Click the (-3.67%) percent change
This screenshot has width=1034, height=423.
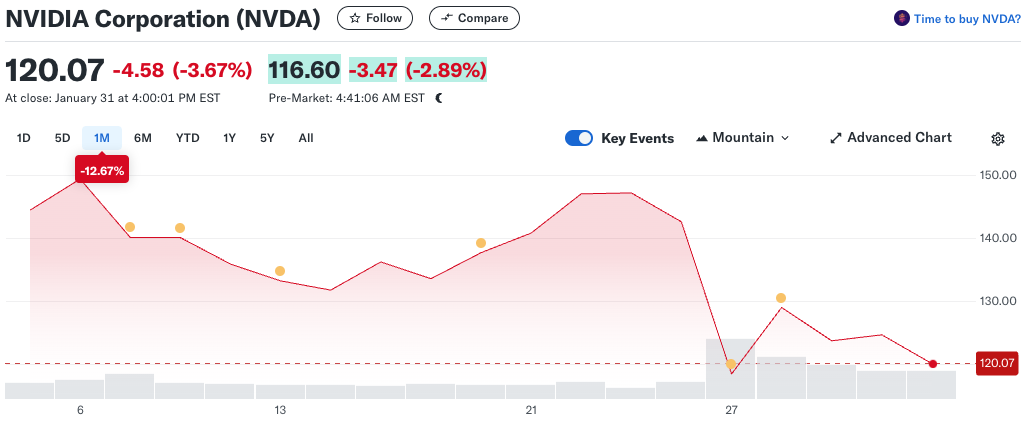pyautogui.click(x=212, y=70)
